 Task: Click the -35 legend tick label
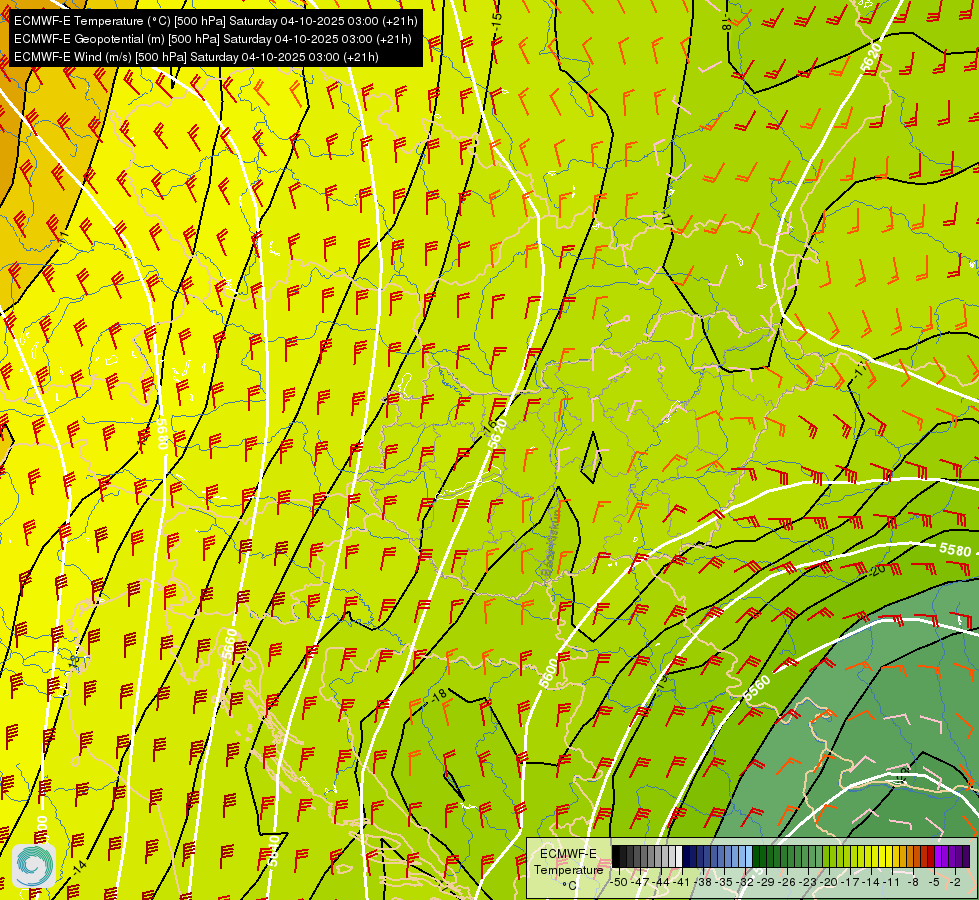[x=724, y=882]
